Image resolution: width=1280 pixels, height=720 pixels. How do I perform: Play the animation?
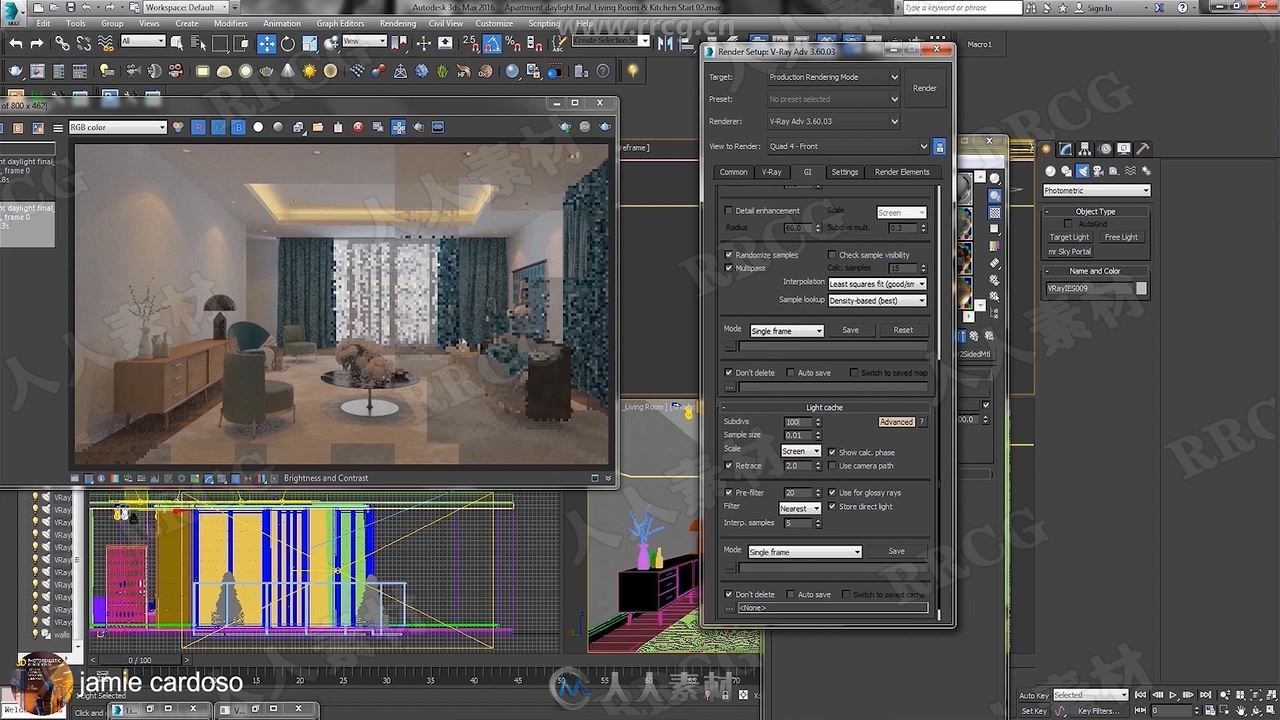point(1174,694)
